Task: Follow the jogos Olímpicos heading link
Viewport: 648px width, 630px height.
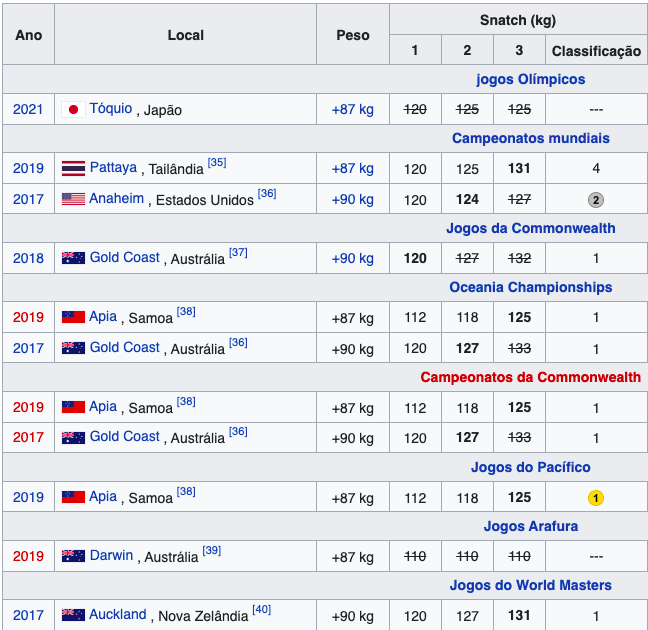Action: 530,79
